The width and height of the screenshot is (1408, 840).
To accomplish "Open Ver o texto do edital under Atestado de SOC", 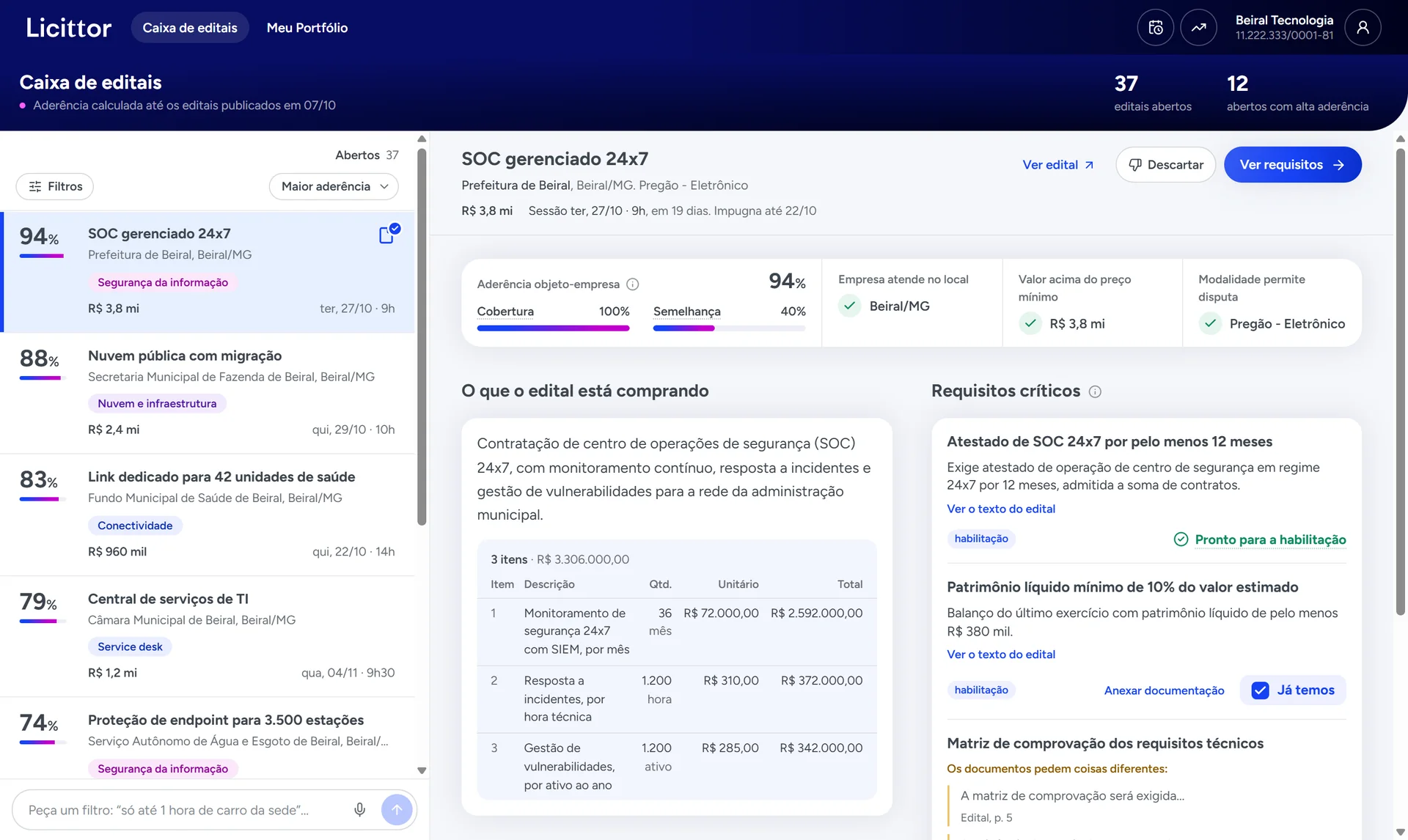I will tap(1000, 509).
